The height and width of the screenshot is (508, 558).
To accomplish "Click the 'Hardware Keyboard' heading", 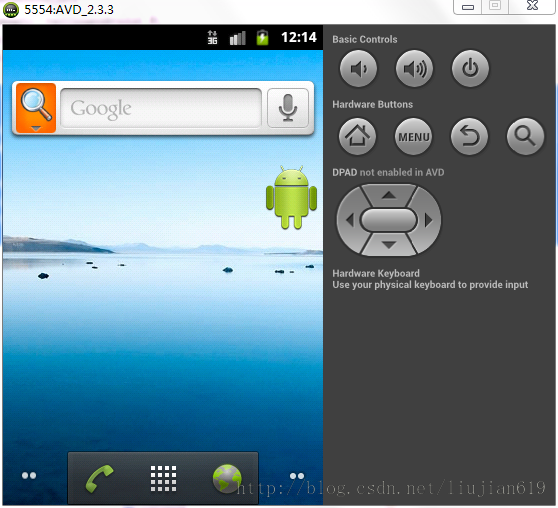I will coord(376,273).
